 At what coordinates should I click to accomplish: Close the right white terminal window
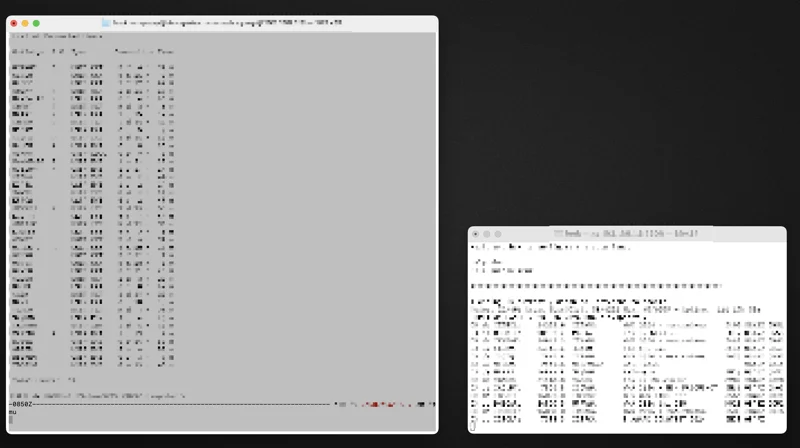(x=476, y=234)
